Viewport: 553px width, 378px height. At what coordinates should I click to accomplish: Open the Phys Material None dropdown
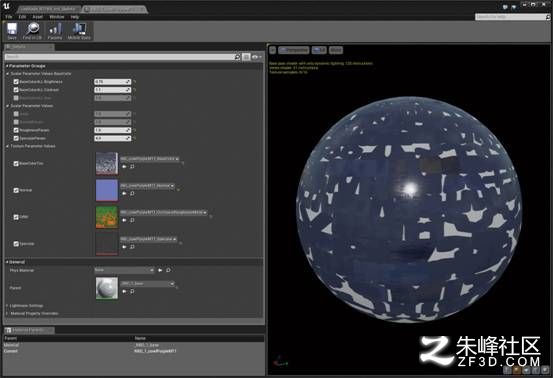pyautogui.click(x=124, y=270)
